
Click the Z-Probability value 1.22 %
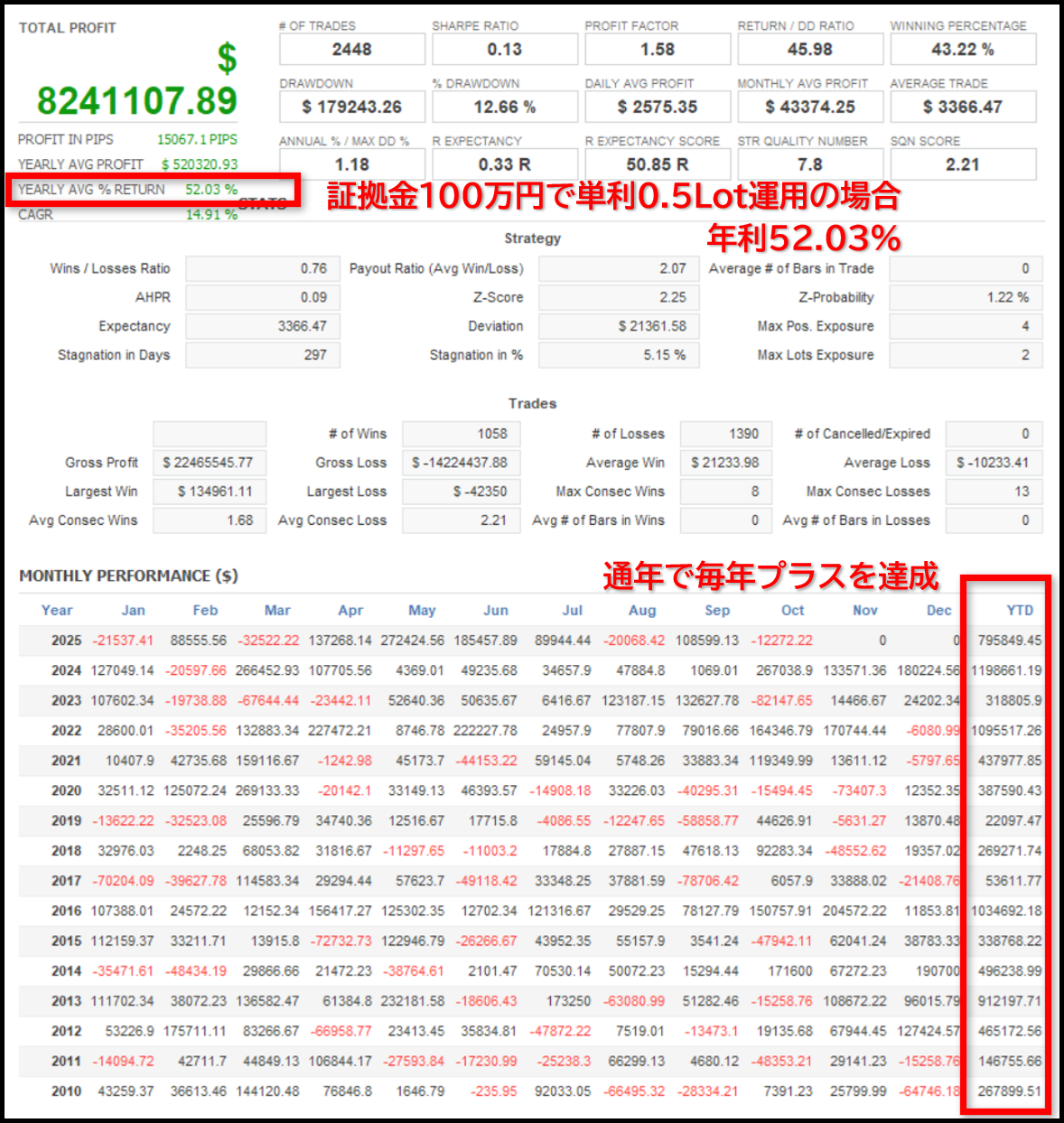966,297
